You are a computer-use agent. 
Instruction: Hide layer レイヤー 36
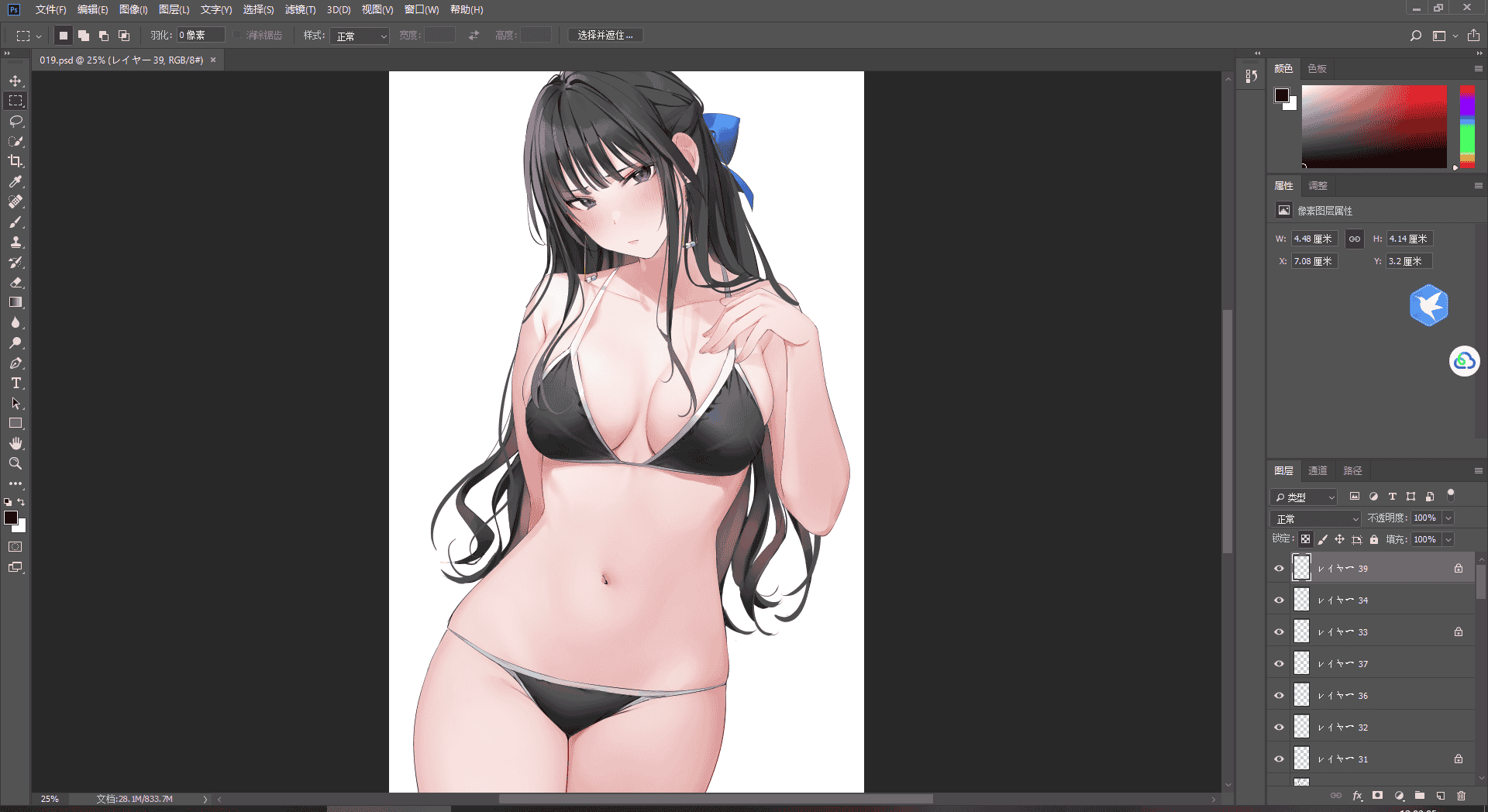click(x=1279, y=695)
